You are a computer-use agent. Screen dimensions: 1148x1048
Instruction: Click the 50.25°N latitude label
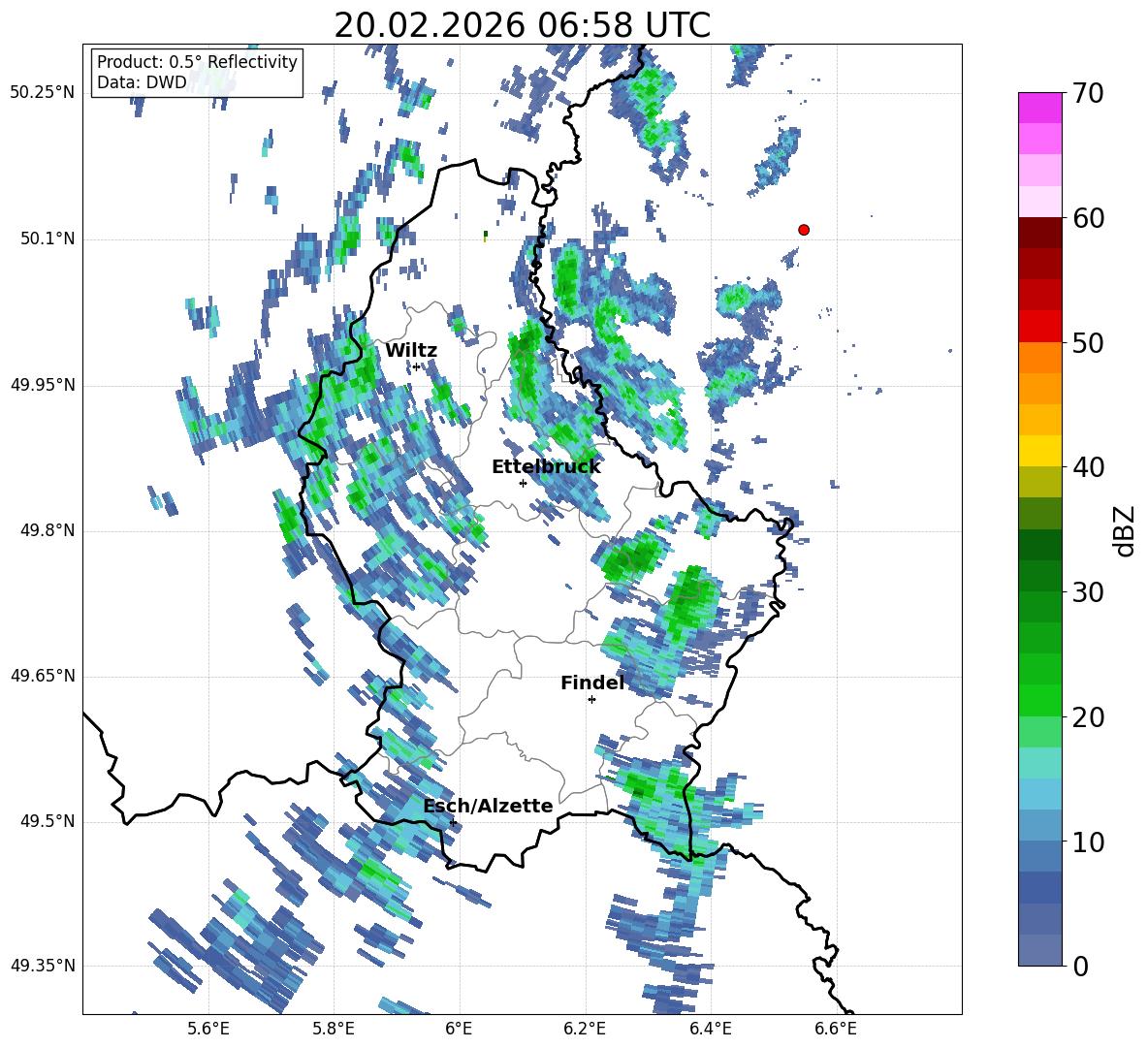[x=43, y=93]
